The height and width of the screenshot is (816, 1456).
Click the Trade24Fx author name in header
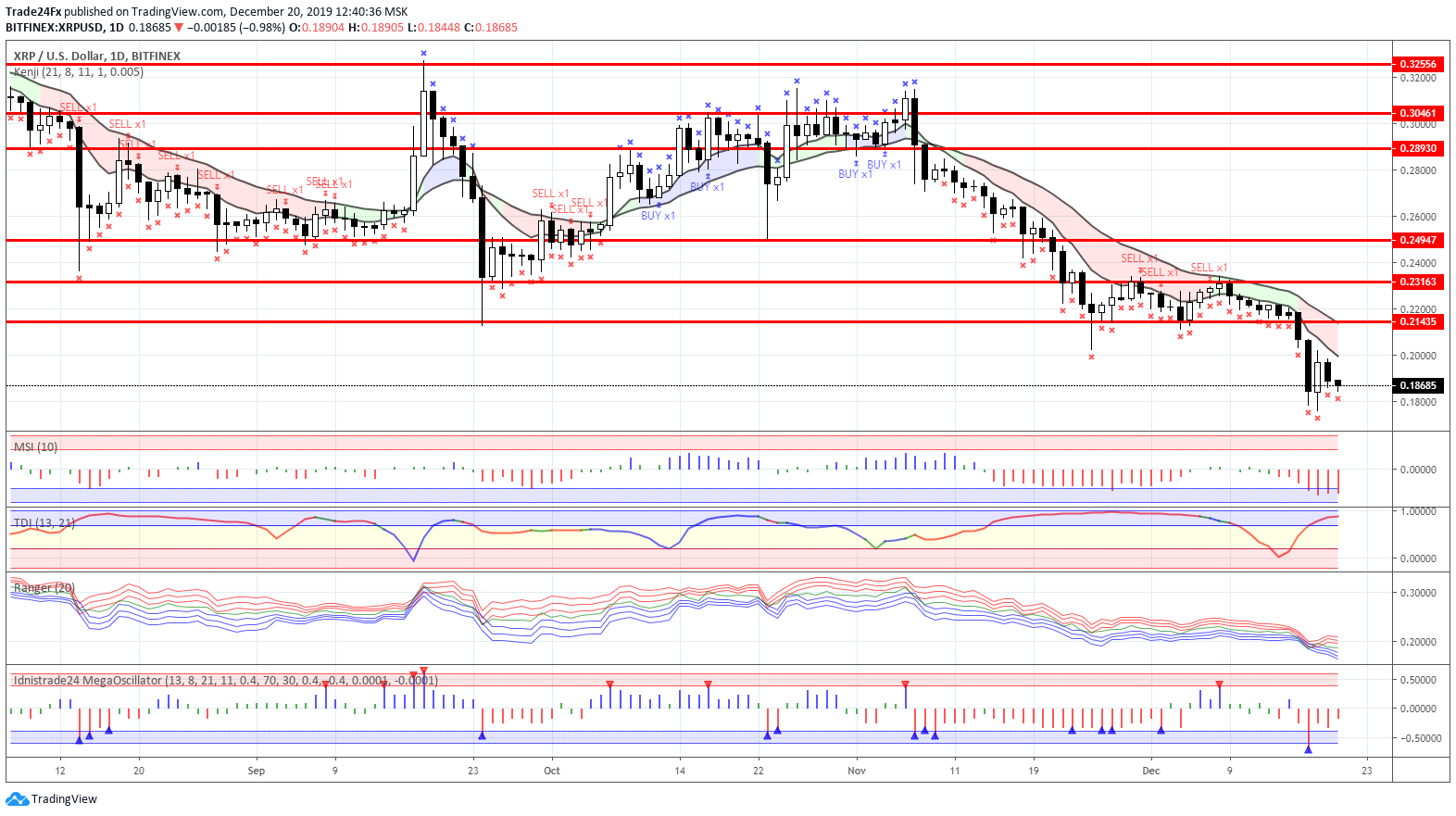pyautogui.click(x=33, y=12)
